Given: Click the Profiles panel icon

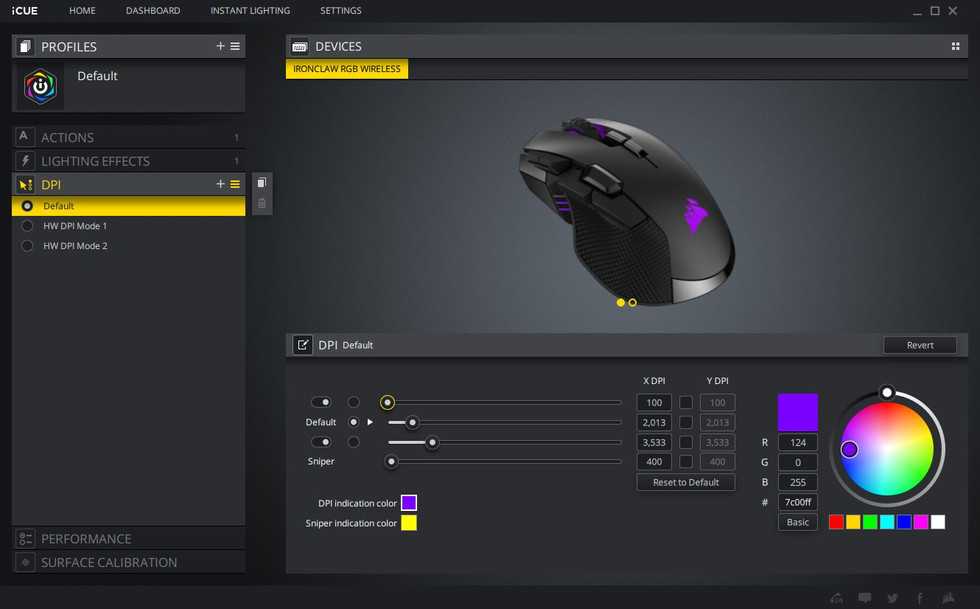Looking at the screenshot, I should (x=25, y=46).
